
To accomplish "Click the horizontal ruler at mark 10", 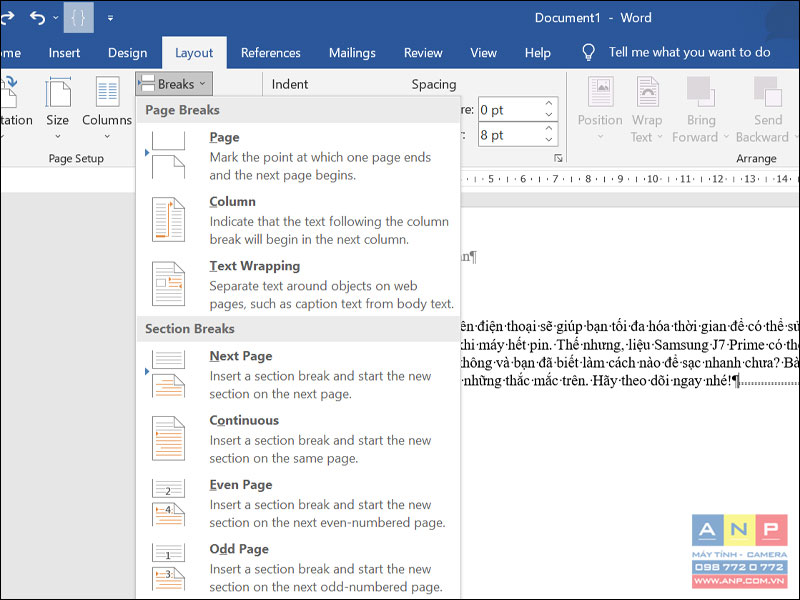I will pyautogui.click(x=653, y=179).
